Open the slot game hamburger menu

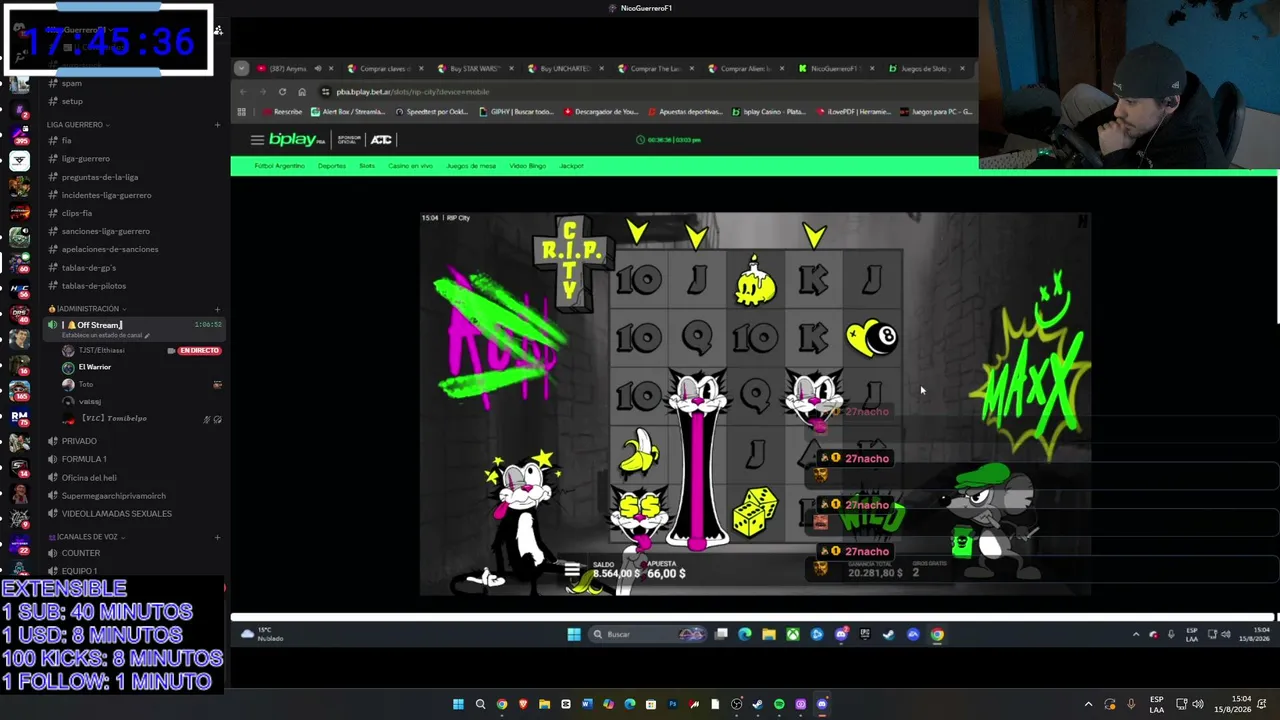coord(571,571)
